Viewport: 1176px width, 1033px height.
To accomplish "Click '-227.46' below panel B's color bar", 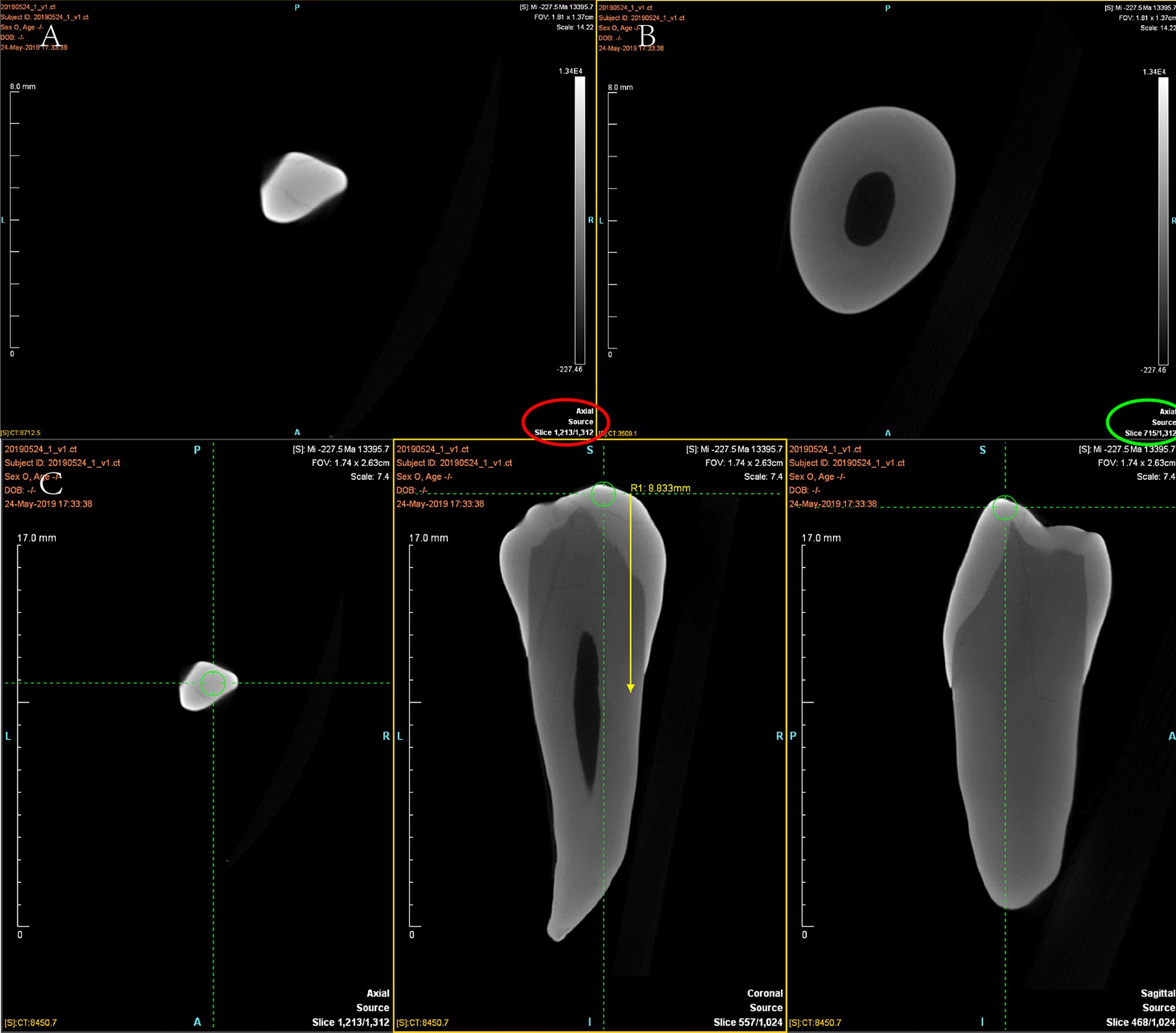I will coord(1153,370).
